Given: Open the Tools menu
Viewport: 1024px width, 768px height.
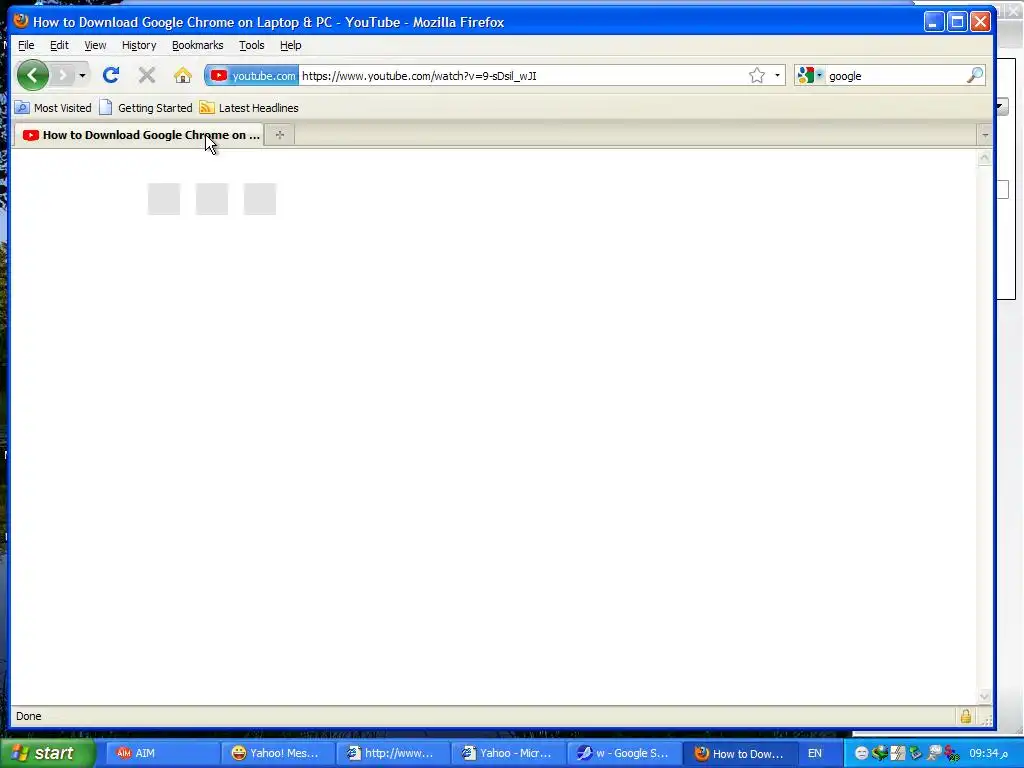Looking at the screenshot, I should 251,45.
